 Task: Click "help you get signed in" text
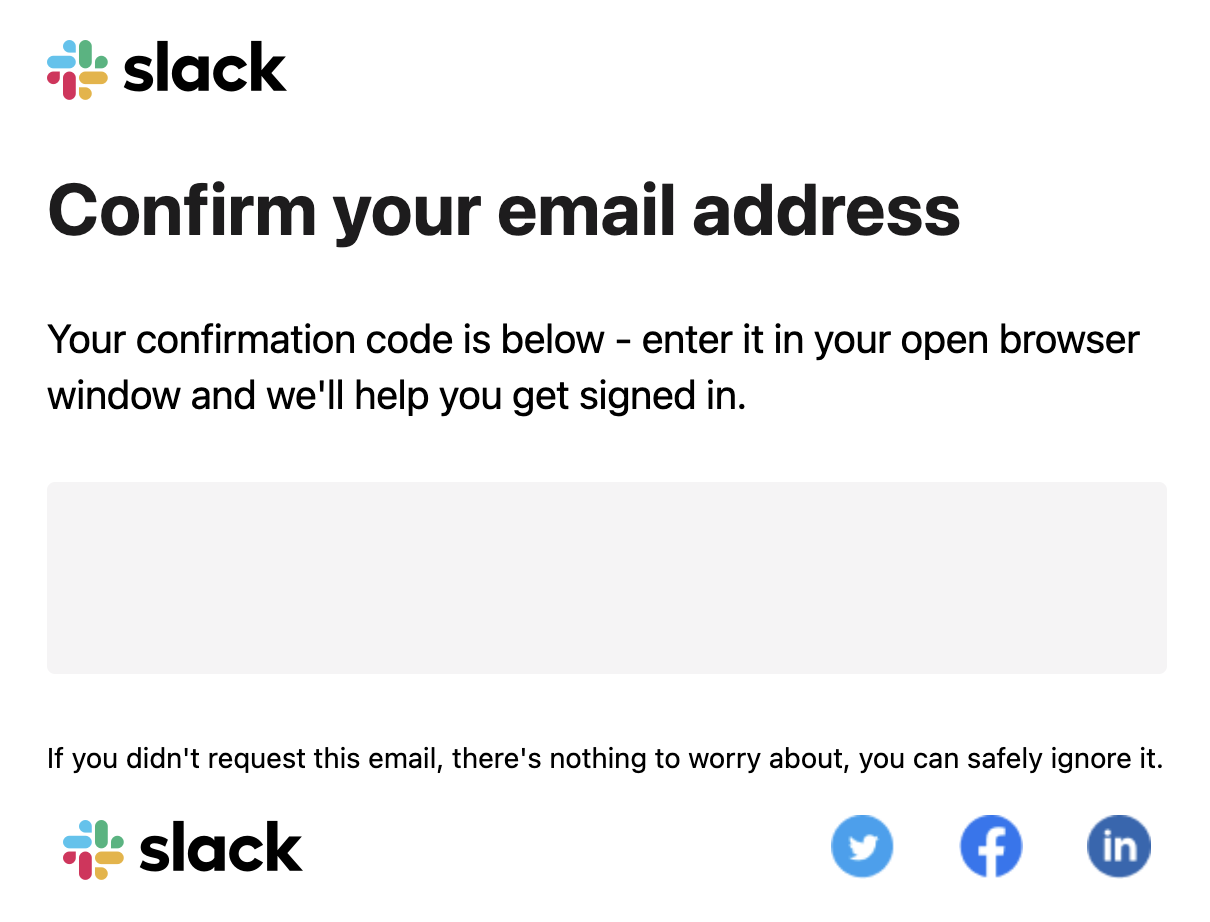(x=550, y=398)
